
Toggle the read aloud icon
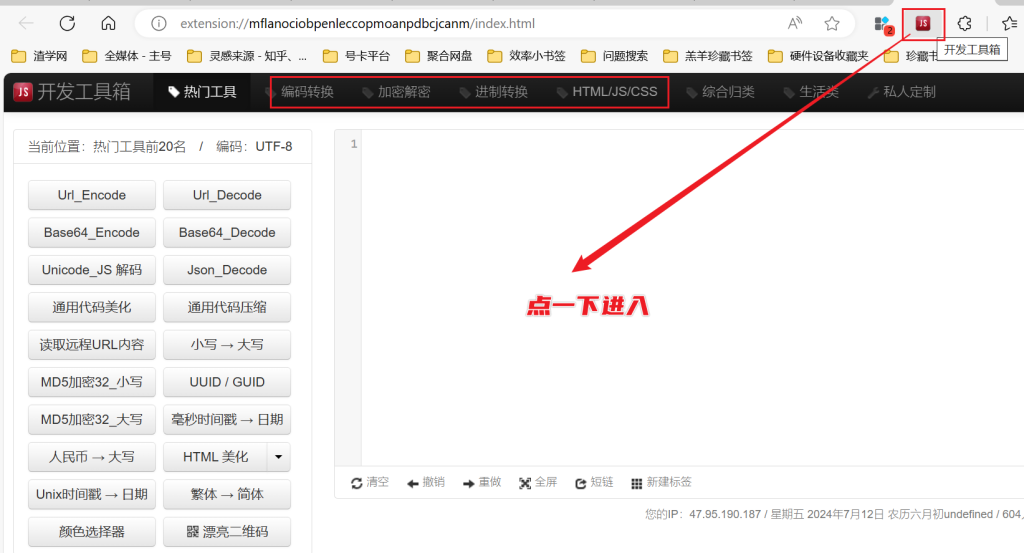795,24
